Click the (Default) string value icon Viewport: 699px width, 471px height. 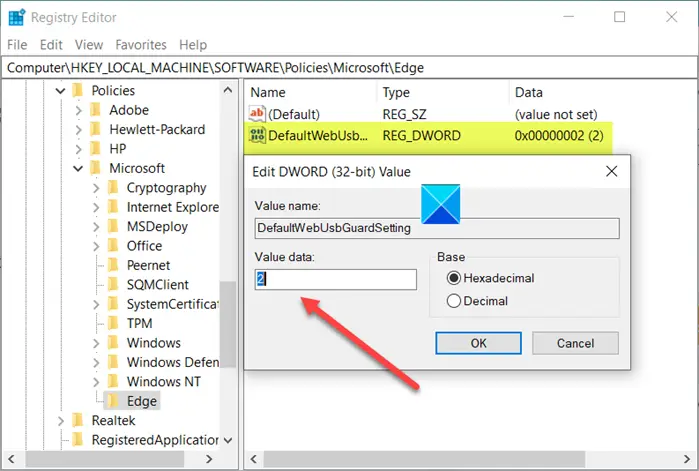point(258,114)
